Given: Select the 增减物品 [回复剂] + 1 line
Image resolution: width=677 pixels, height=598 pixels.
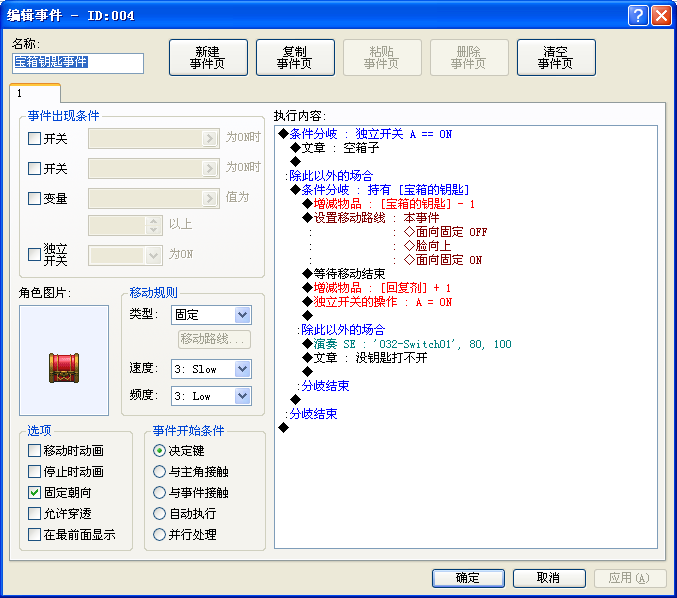Looking at the screenshot, I should click(377, 288).
